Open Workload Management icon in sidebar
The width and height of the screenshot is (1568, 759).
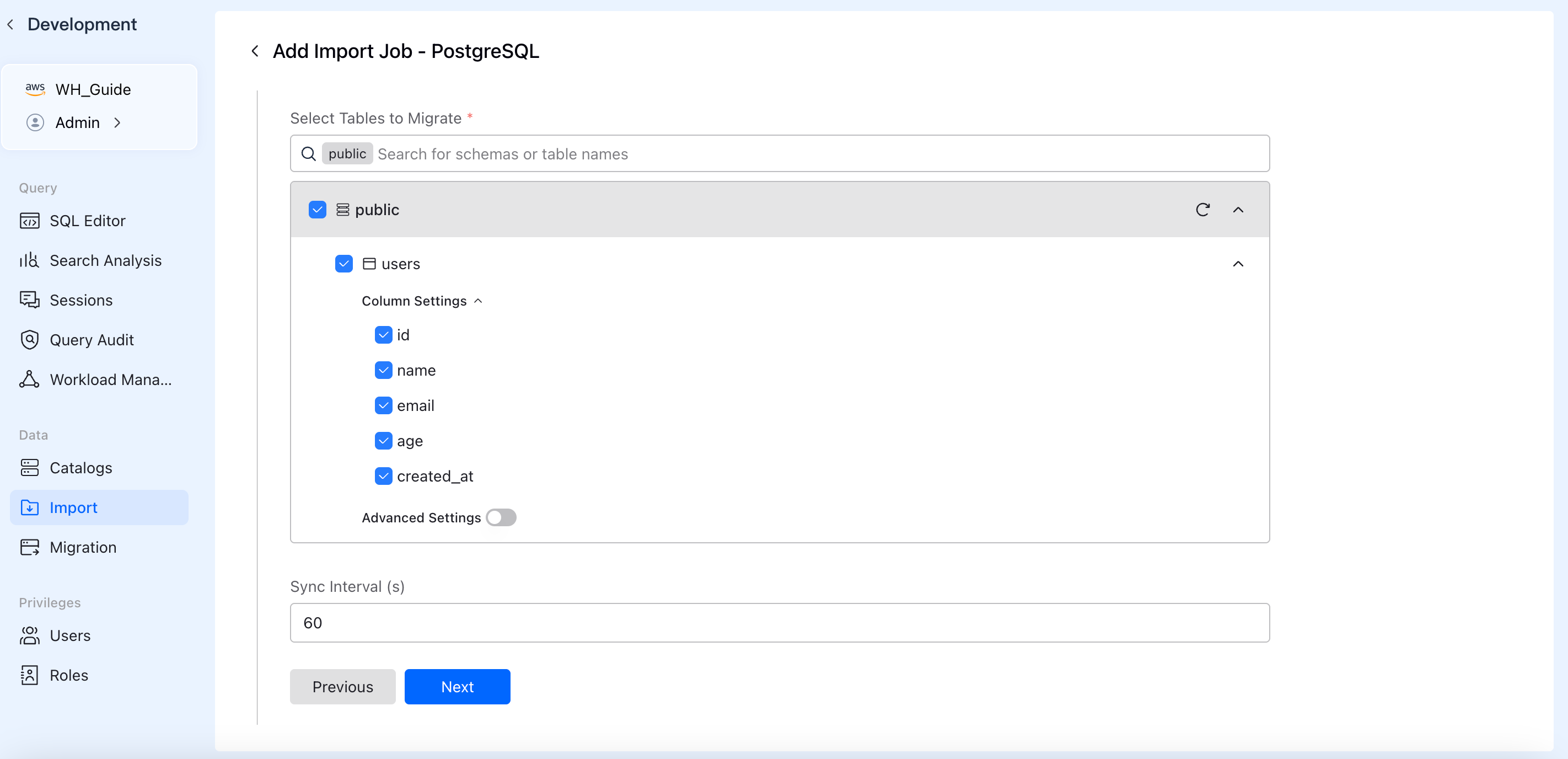click(29, 379)
